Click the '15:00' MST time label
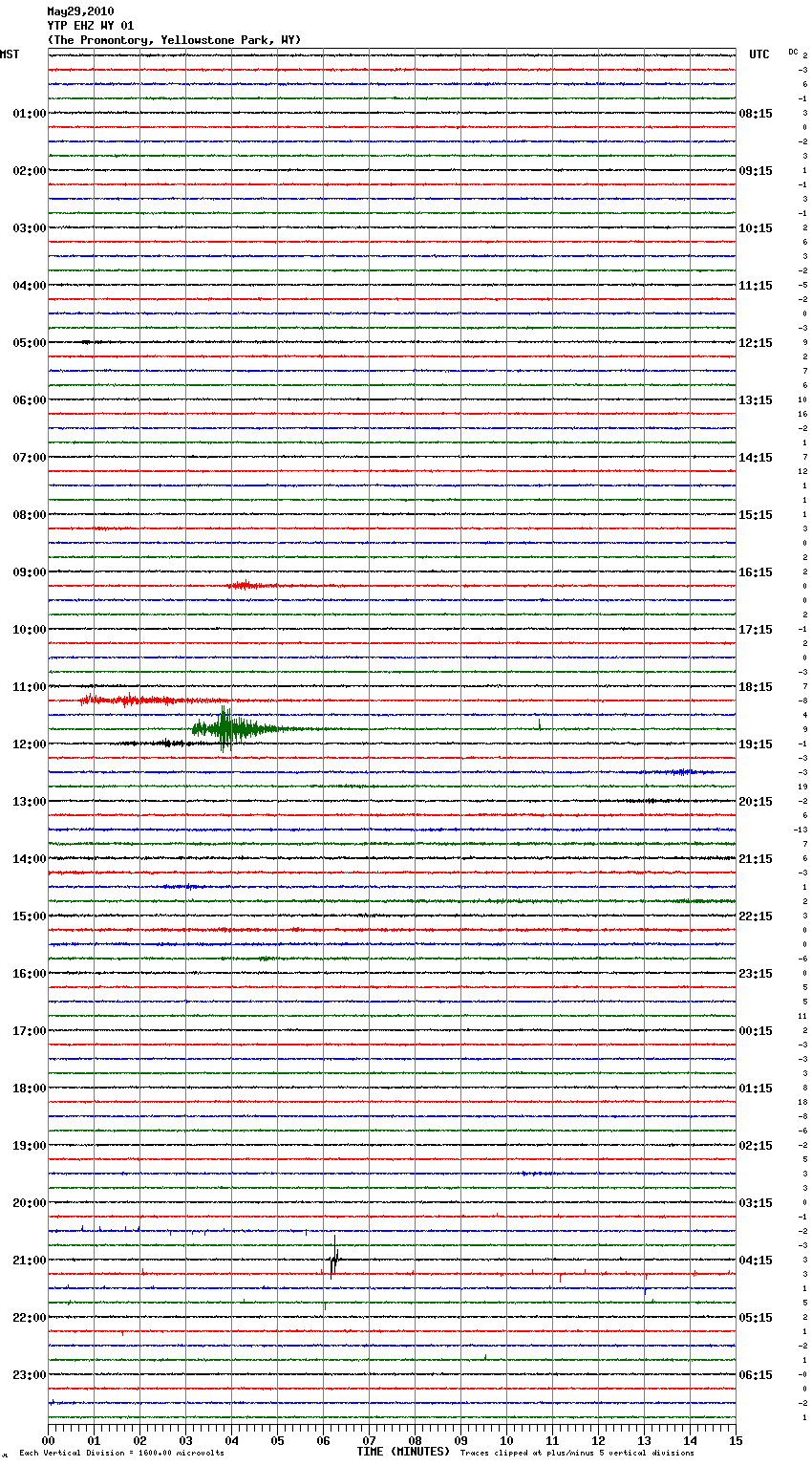Viewport: 812px width, 1466px height. [29, 916]
